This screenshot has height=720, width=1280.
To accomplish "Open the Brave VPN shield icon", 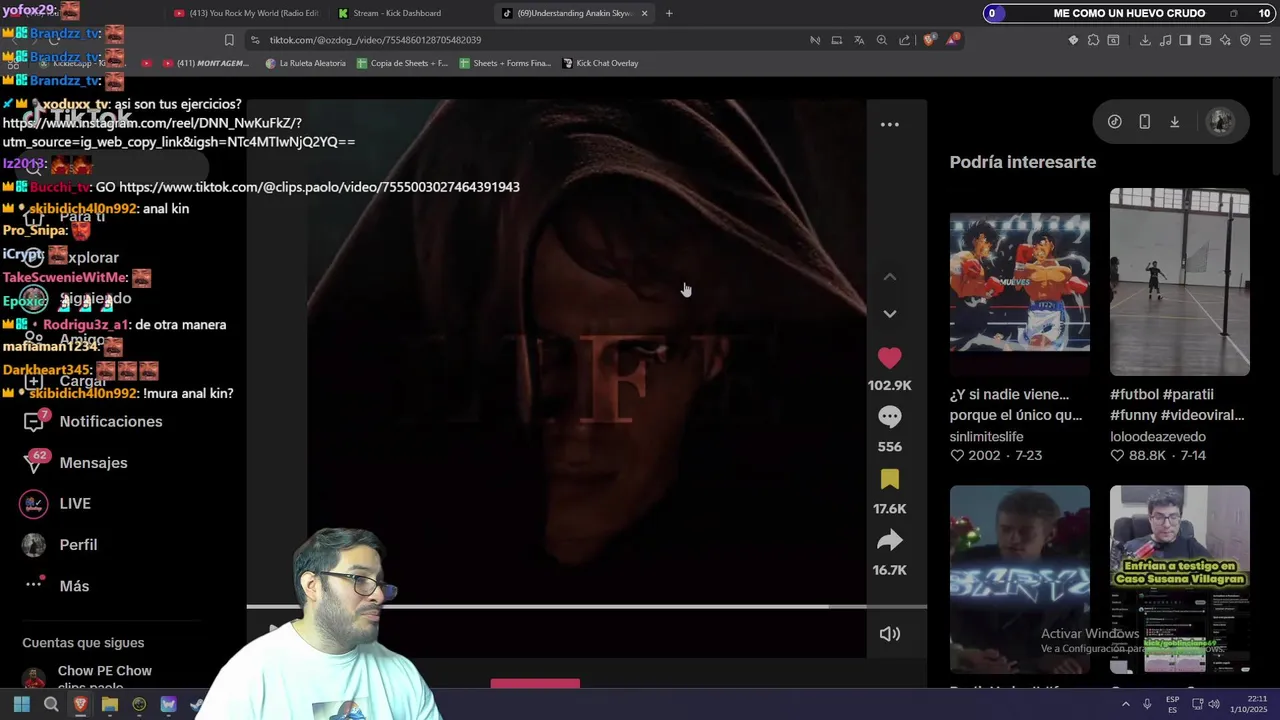I will click(x=1245, y=40).
